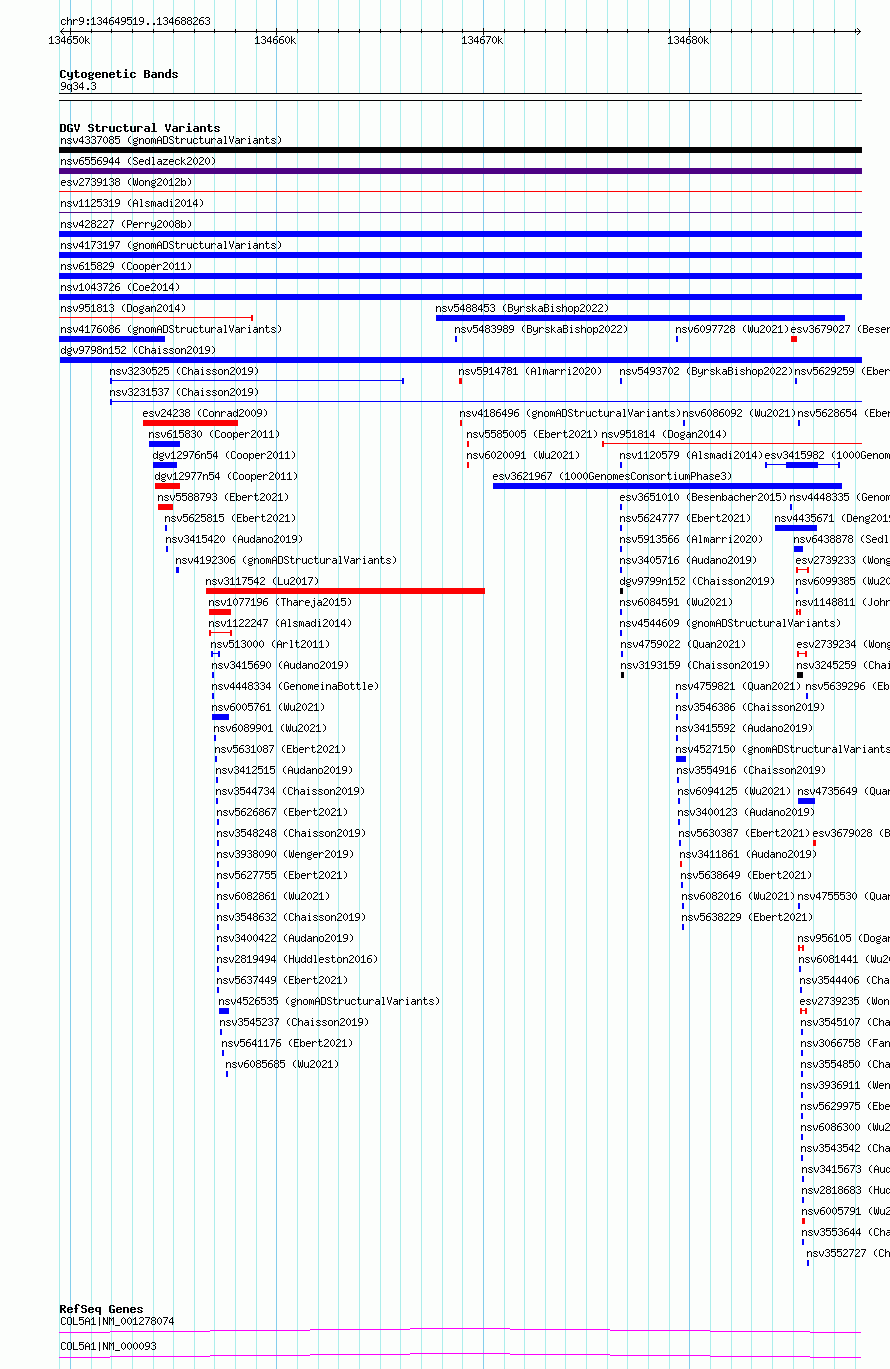Select COL5A1|NM_000093 gene label
This screenshot has height=1369, width=890.
107,1346
